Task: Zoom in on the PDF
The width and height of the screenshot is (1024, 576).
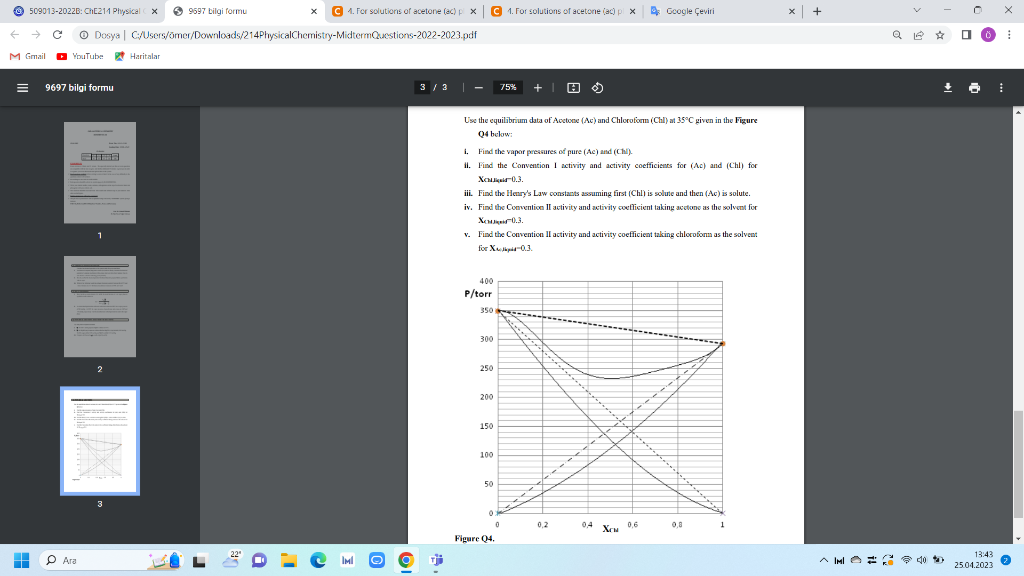Action: (x=537, y=88)
